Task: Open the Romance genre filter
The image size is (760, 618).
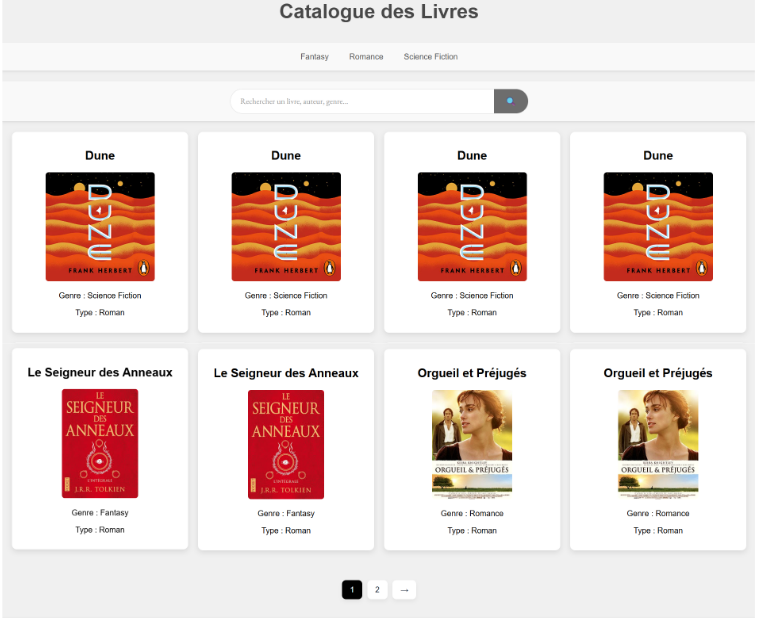Action: (366, 57)
